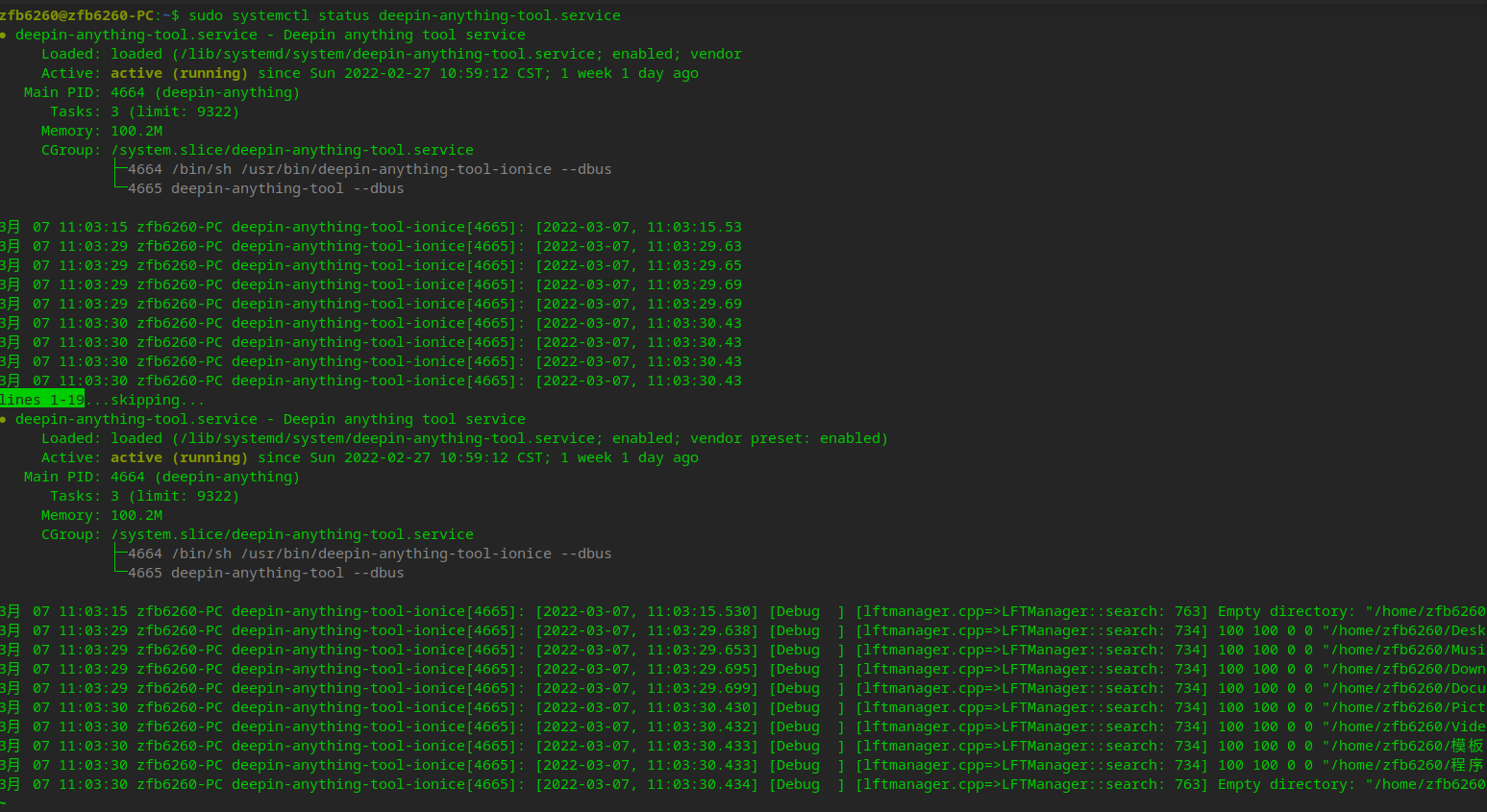
Task: Click "CGroup:" label in the first status output
Action: click(x=71, y=150)
